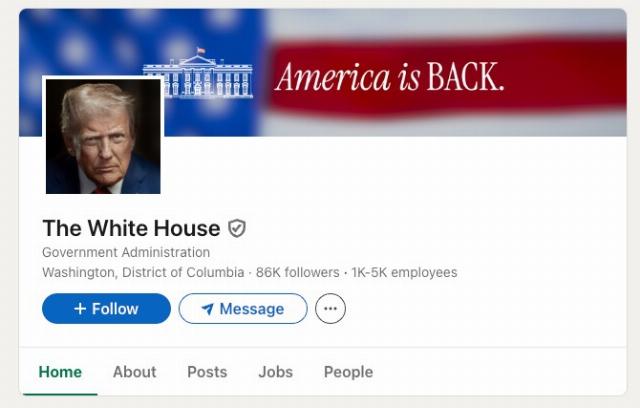Click the paper plane icon in the Message button

(x=208, y=309)
